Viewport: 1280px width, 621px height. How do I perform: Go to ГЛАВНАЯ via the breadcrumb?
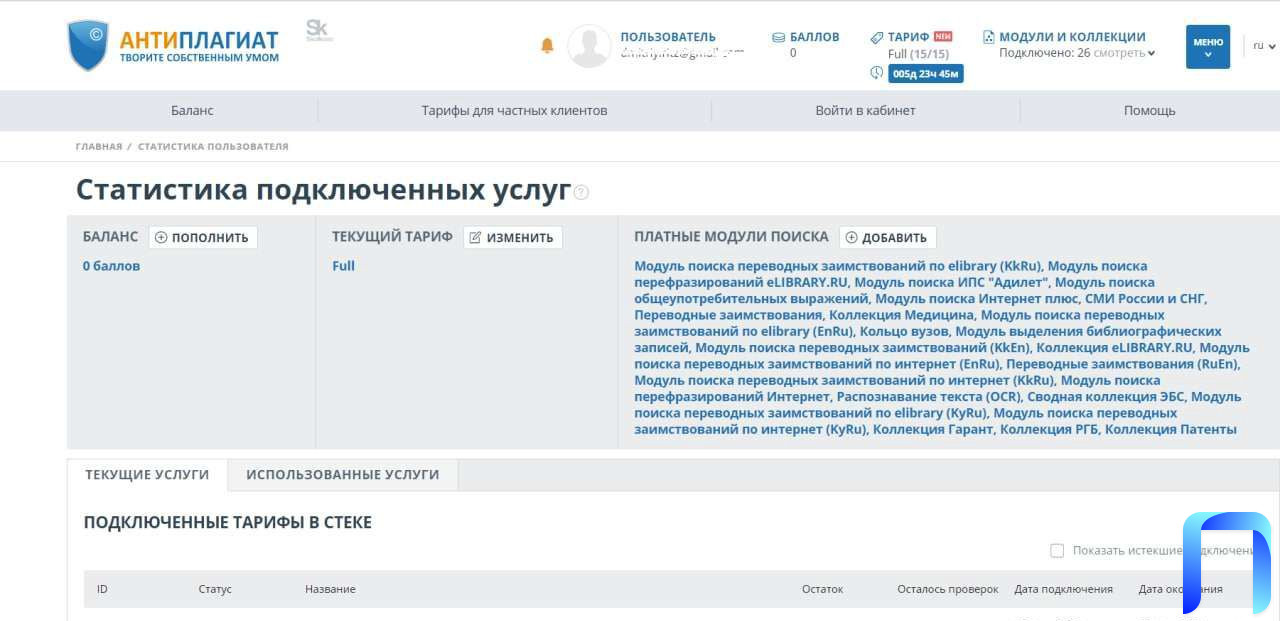point(99,146)
